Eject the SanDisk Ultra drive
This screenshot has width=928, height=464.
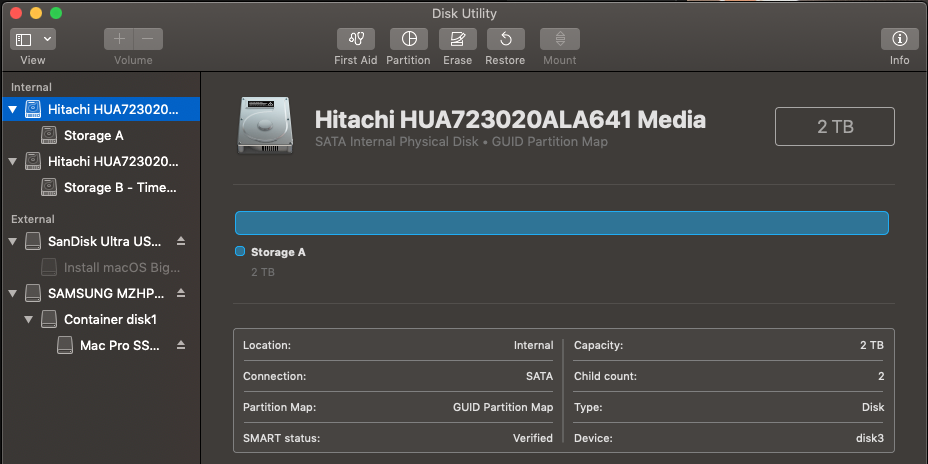tap(181, 241)
